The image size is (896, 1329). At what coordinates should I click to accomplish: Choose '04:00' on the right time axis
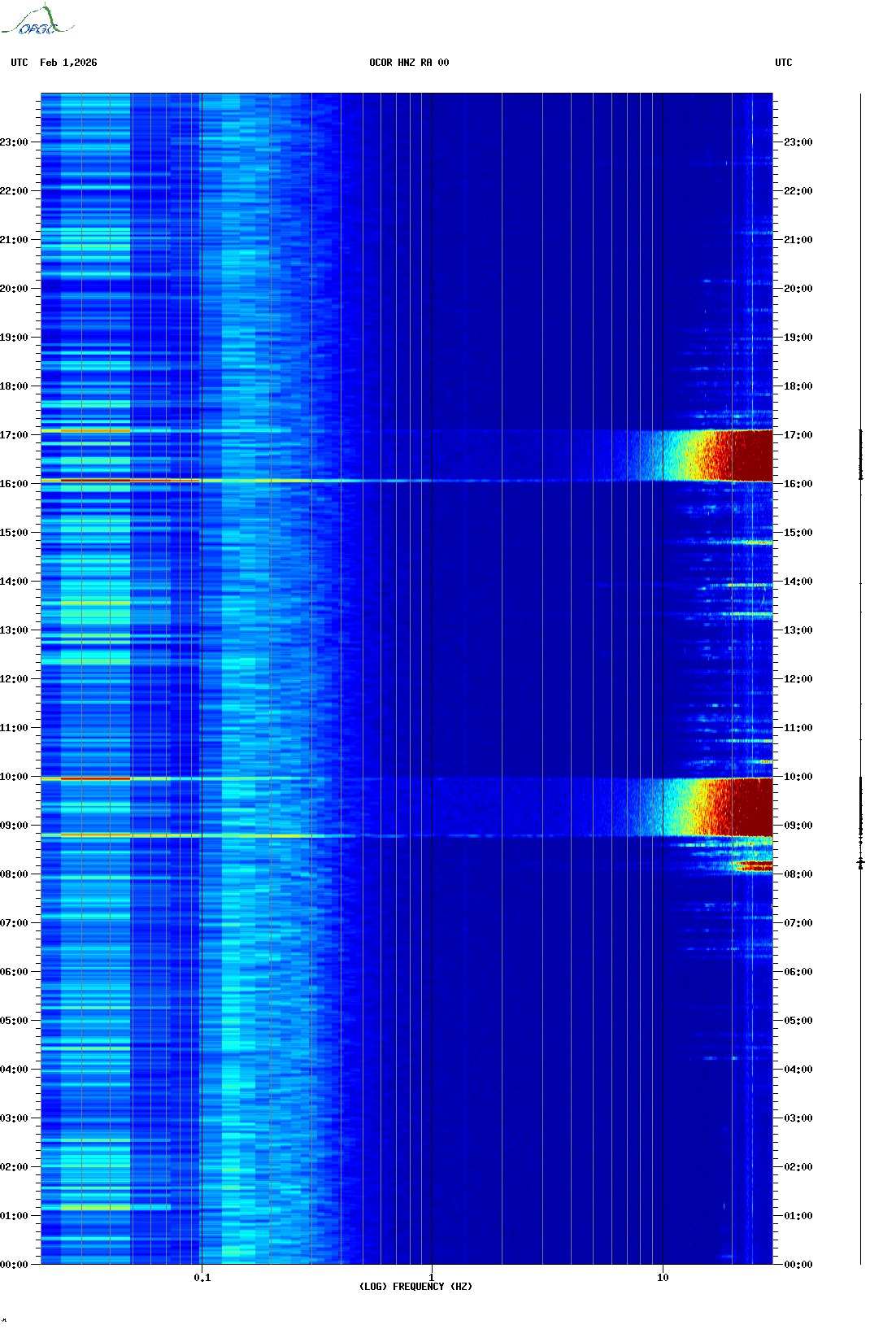[x=798, y=1070]
